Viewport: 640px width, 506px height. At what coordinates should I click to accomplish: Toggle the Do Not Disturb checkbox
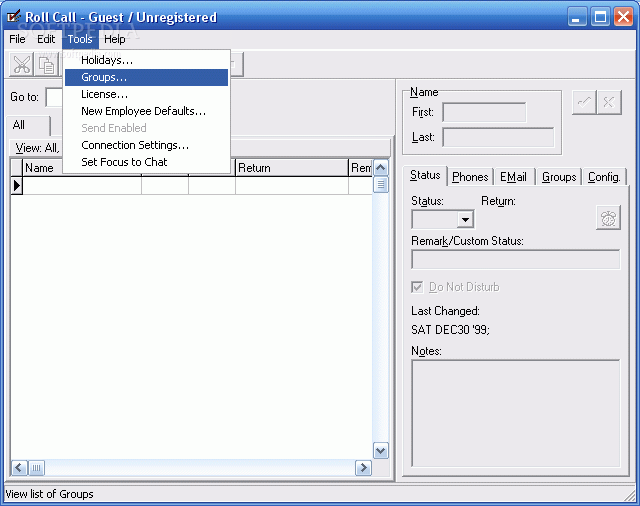pos(417,287)
